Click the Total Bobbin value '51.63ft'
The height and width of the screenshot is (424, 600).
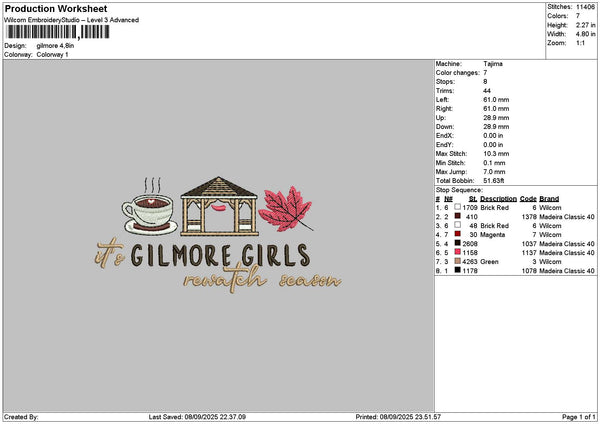[494, 181]
